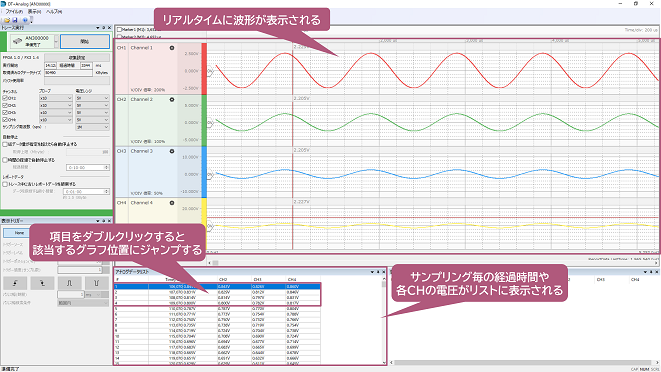Screen dimensions: 661x372
Task: Open the CH1 probe x10 dropdown
Action: [56, 98]
